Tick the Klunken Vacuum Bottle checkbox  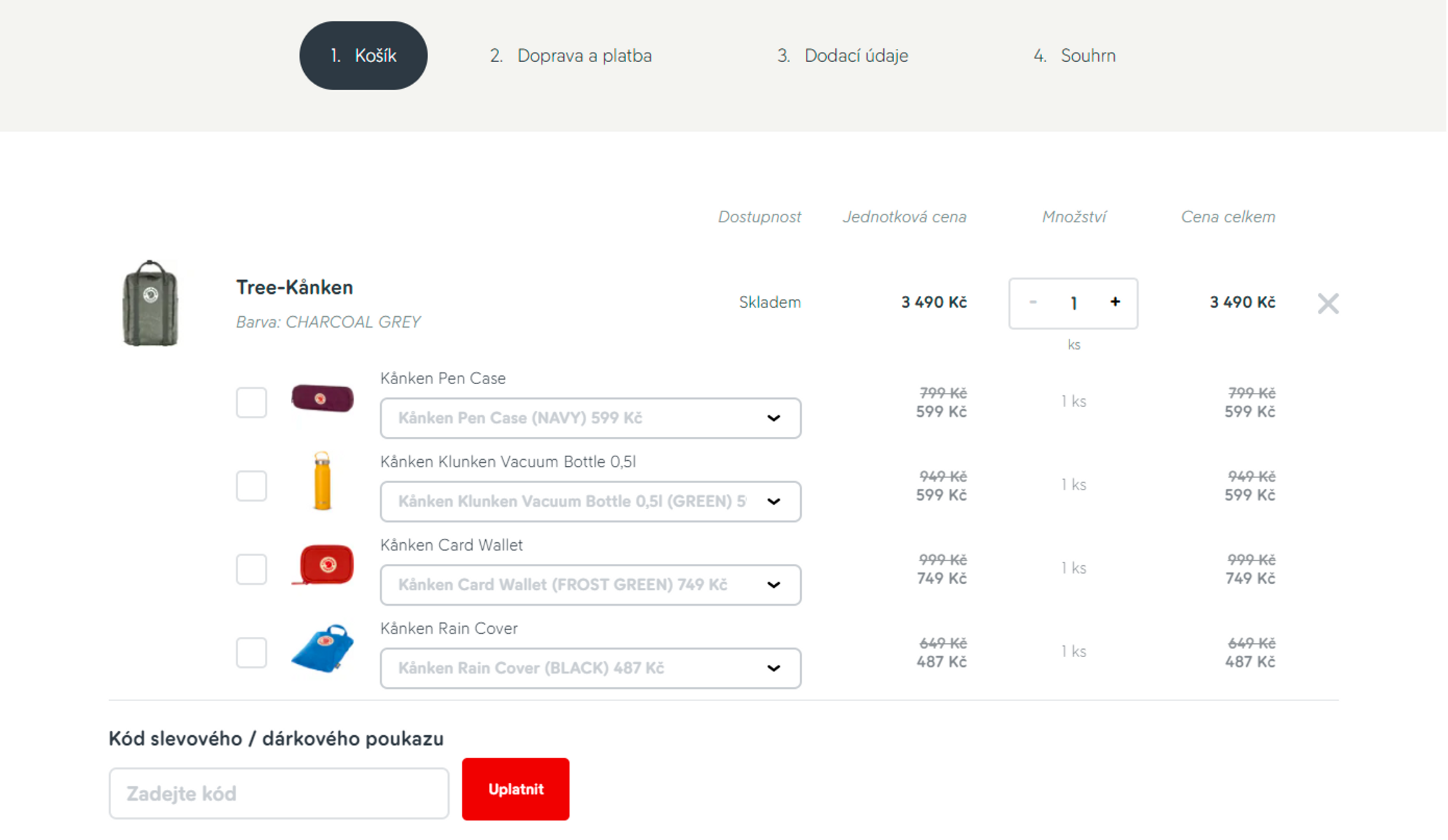pos(251,486)
